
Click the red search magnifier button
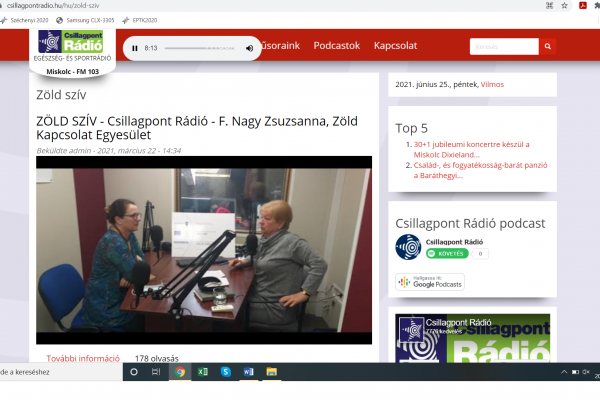coord(548,46)
